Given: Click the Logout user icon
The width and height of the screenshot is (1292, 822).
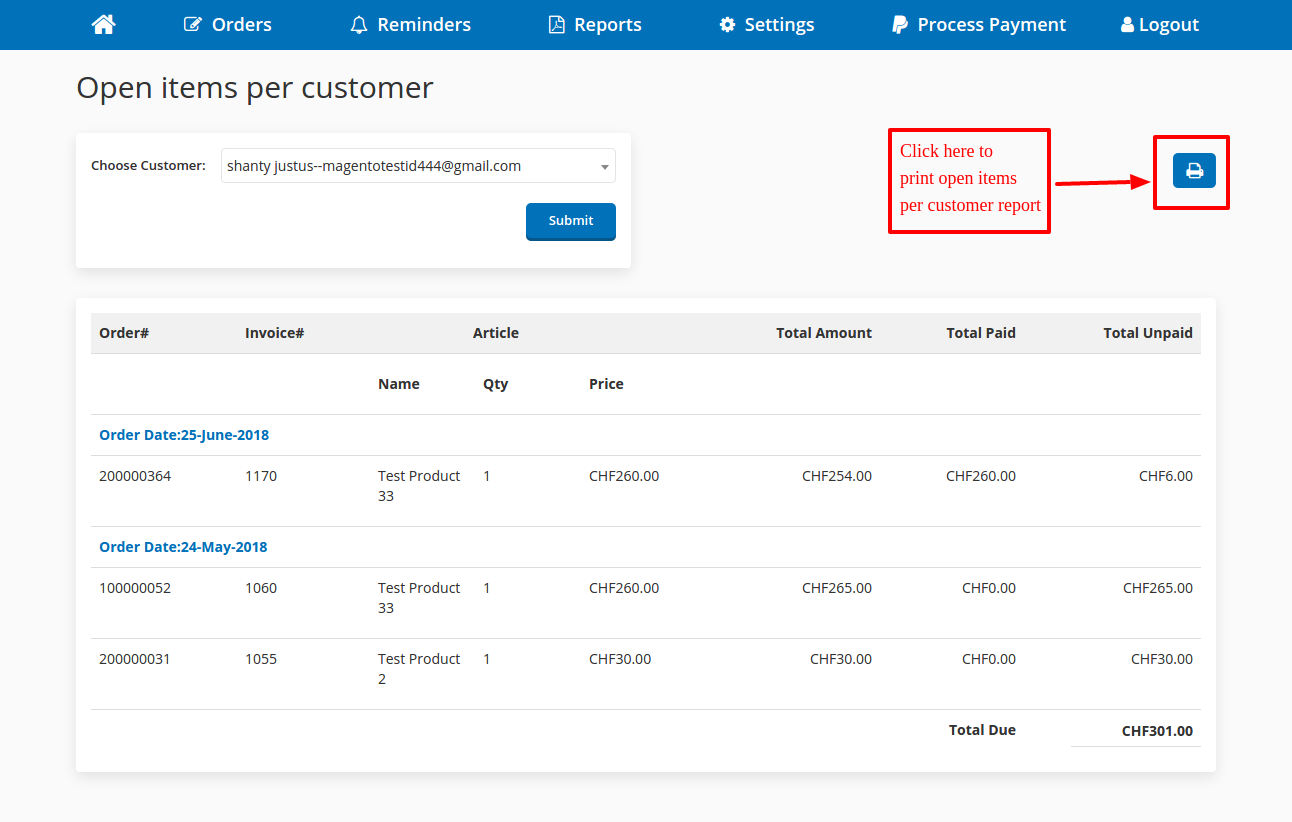Looking at the screenshot, I should pos(1127,25).
